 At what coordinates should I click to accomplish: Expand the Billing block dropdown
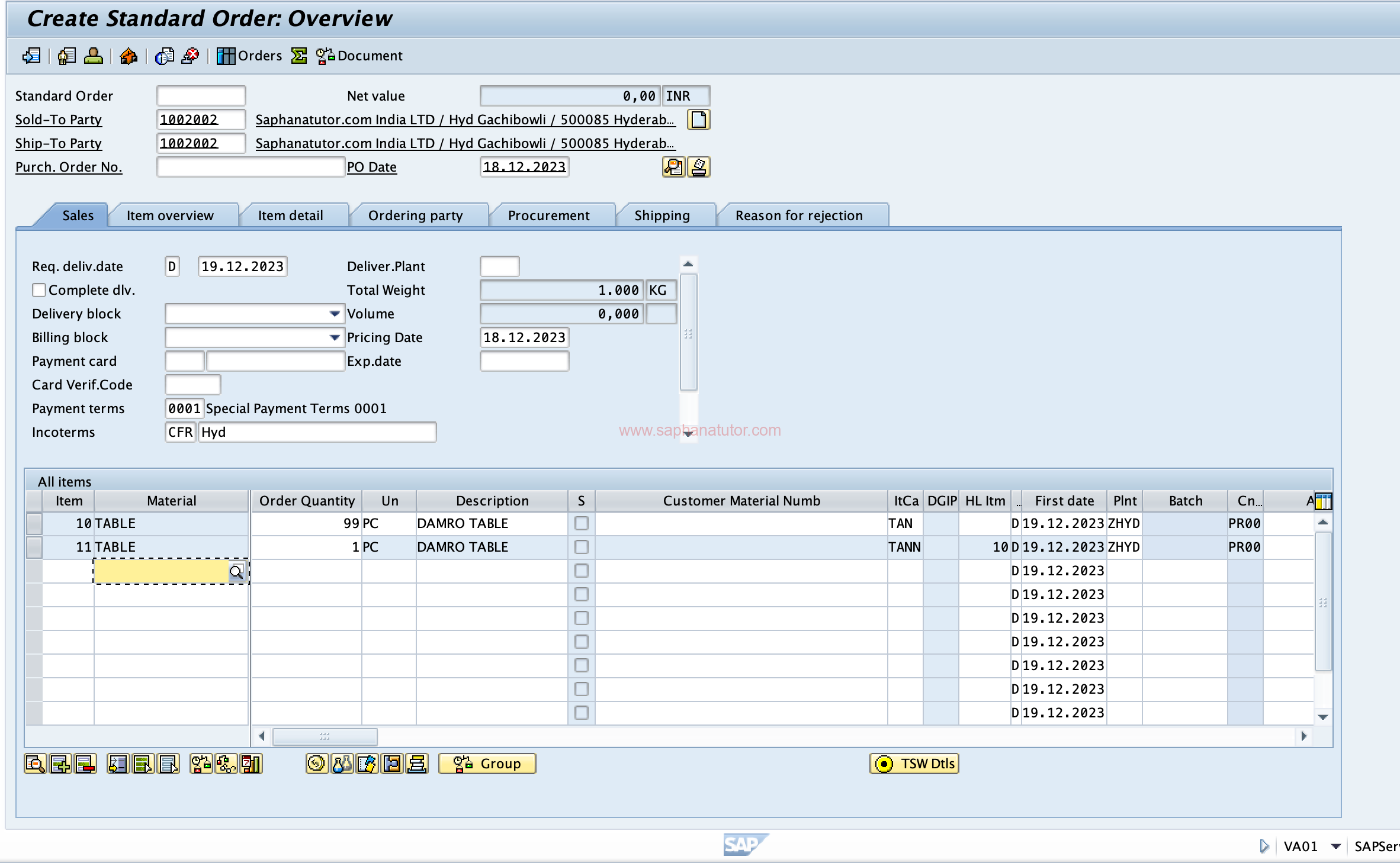point(335,337)
